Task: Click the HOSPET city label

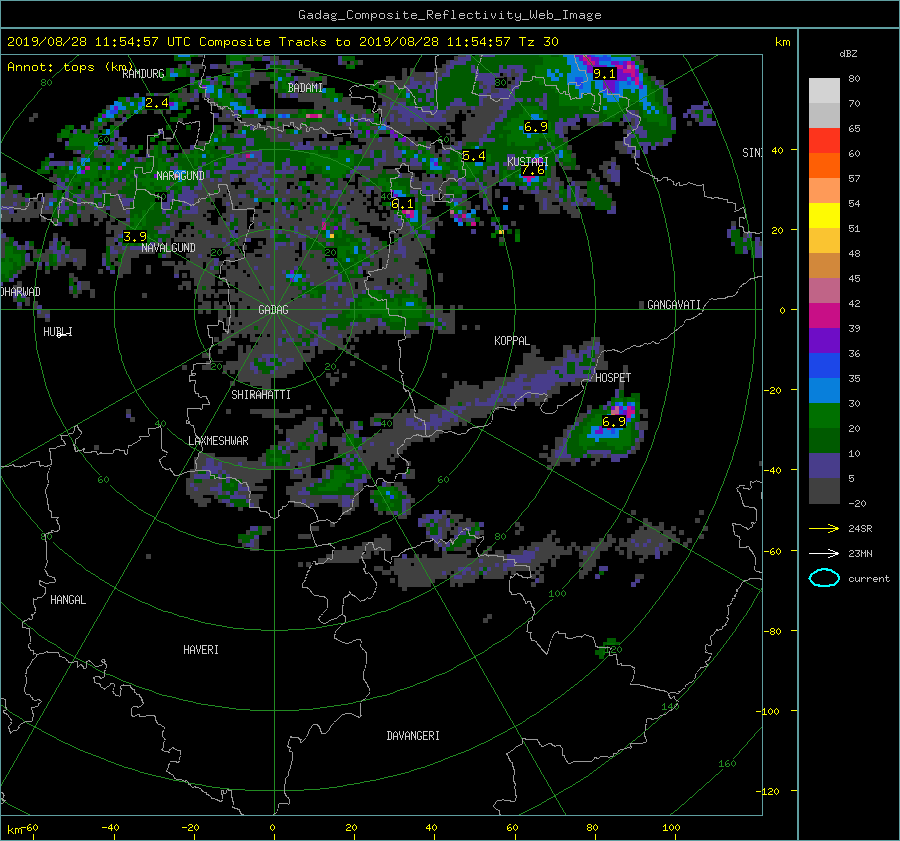Action: coord(613,378)
